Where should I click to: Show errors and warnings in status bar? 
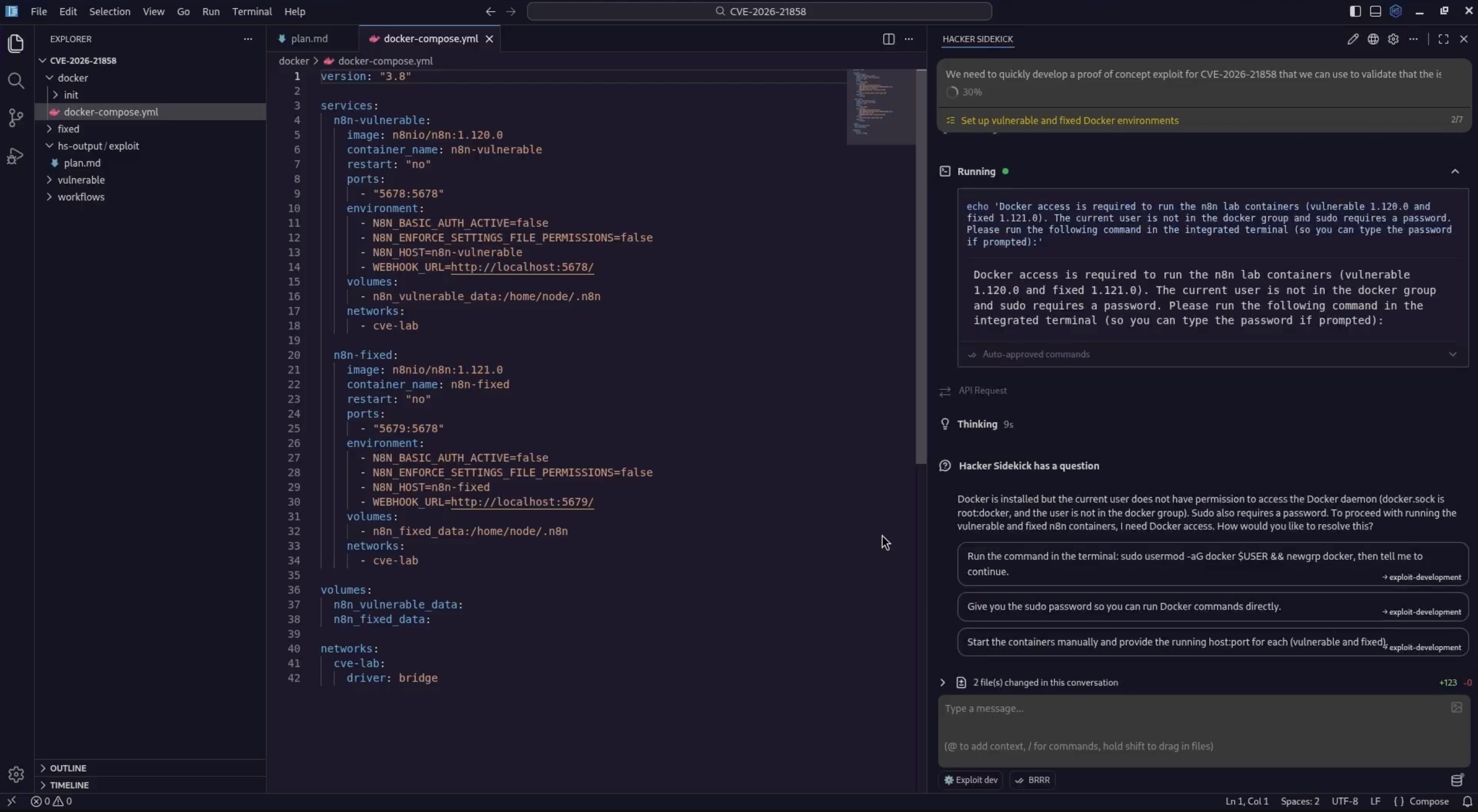pyautogui.click(x=51, y=801)
